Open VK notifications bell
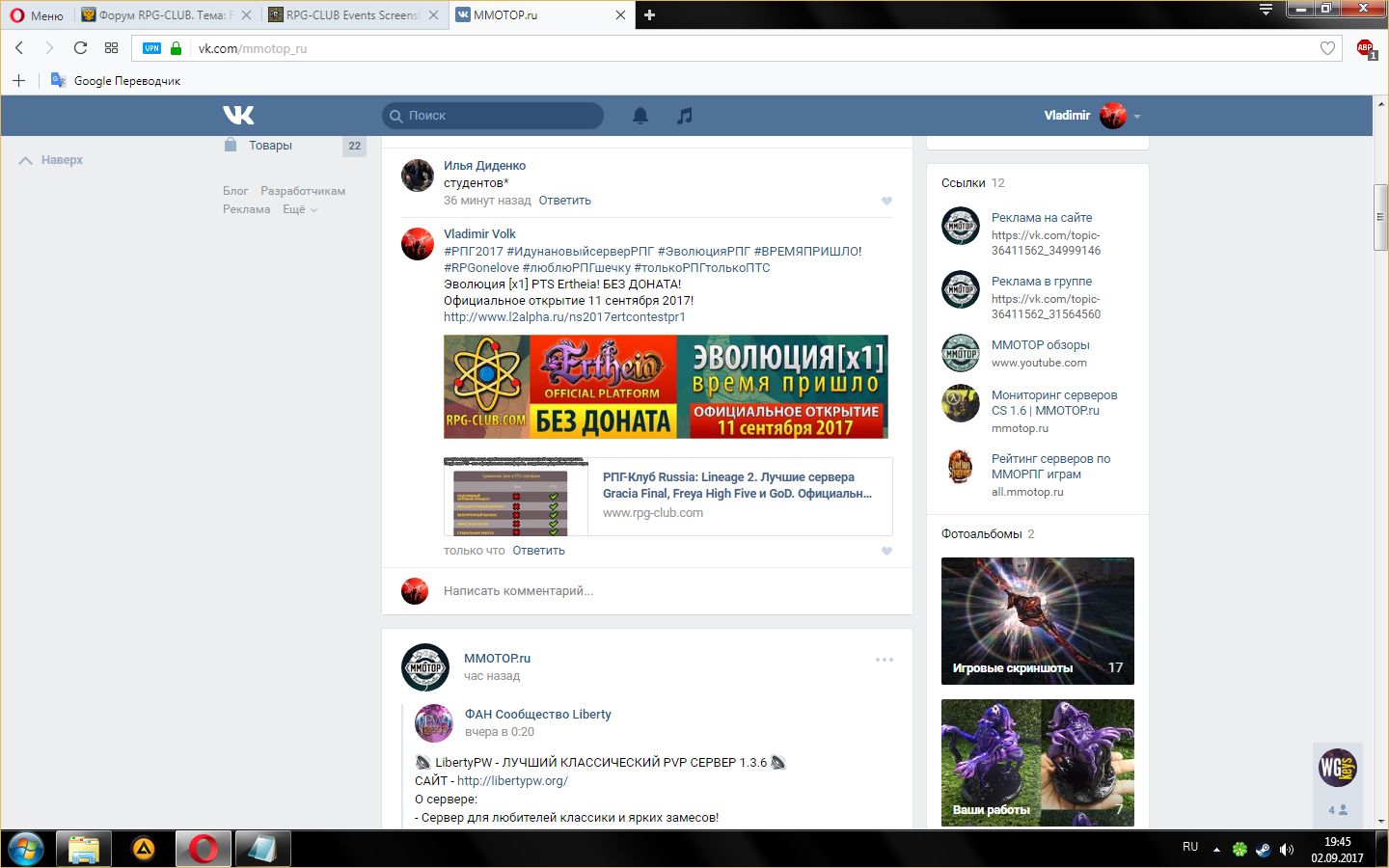The image size is (1389, 868). pyautogui.click(x=640, y=116)
